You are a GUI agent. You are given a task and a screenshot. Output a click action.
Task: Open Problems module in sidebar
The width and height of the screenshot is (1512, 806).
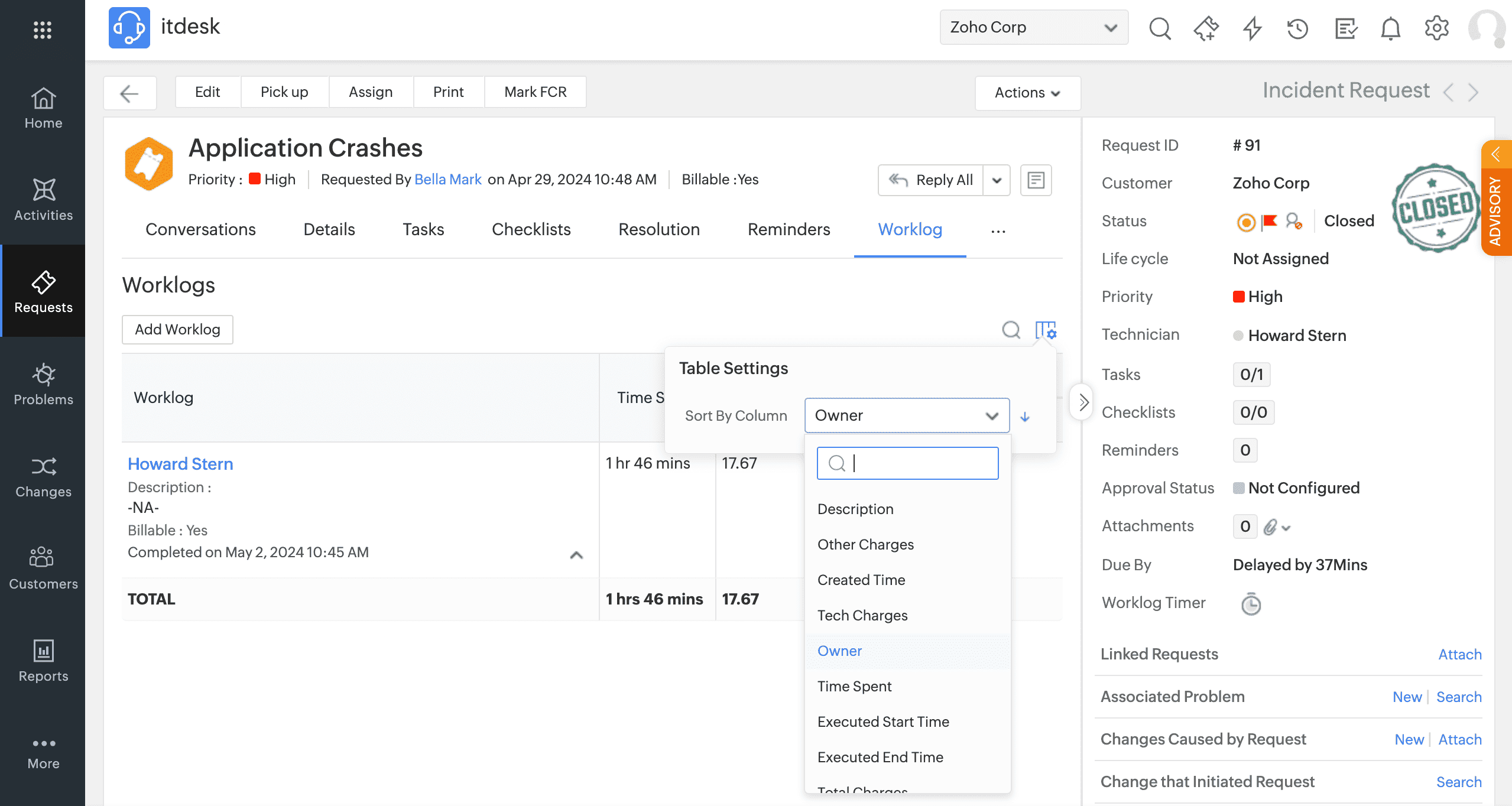[x=43, y=384]
